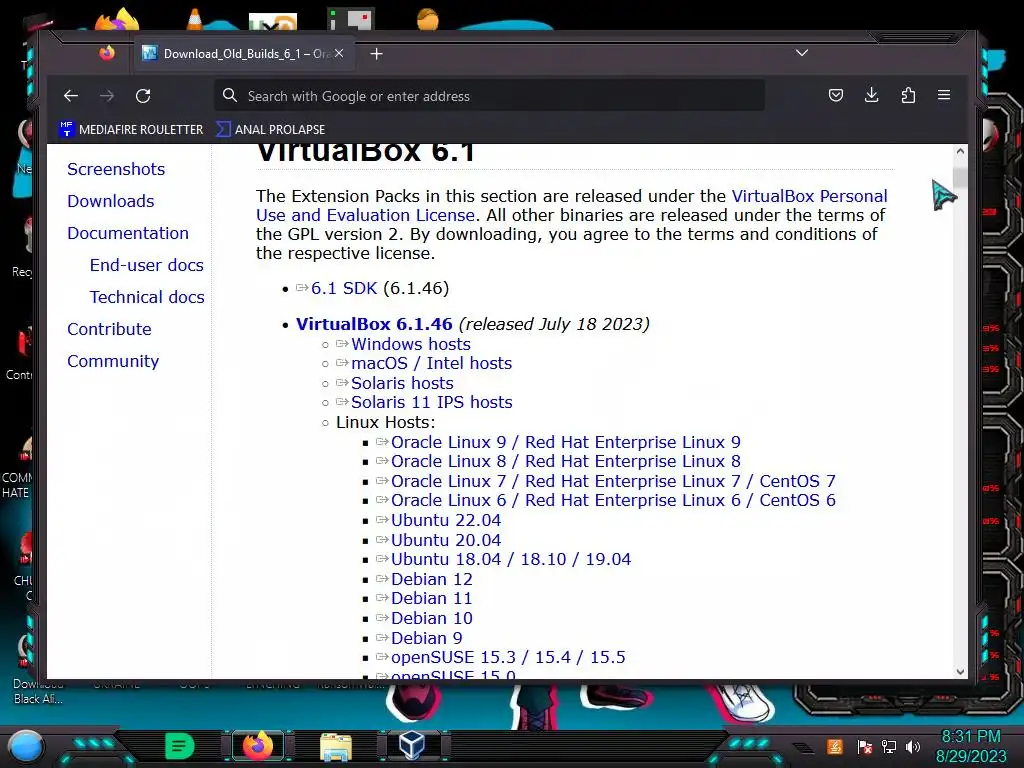Open the Community sidebar link
This screenshot has width=1024, height=768.
coord(113,361)
